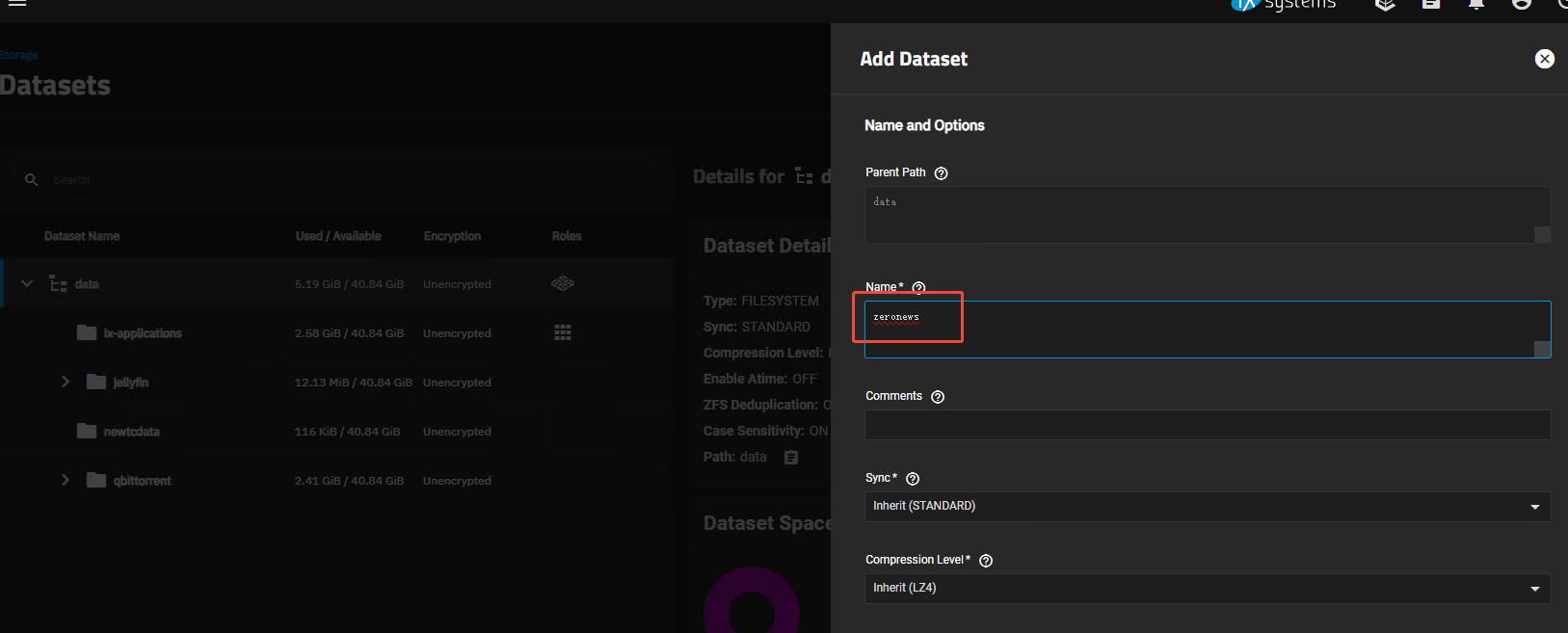Expand the qbittorrent dataset
Screen dimensions: 1568x633
[x=66, y=481]
